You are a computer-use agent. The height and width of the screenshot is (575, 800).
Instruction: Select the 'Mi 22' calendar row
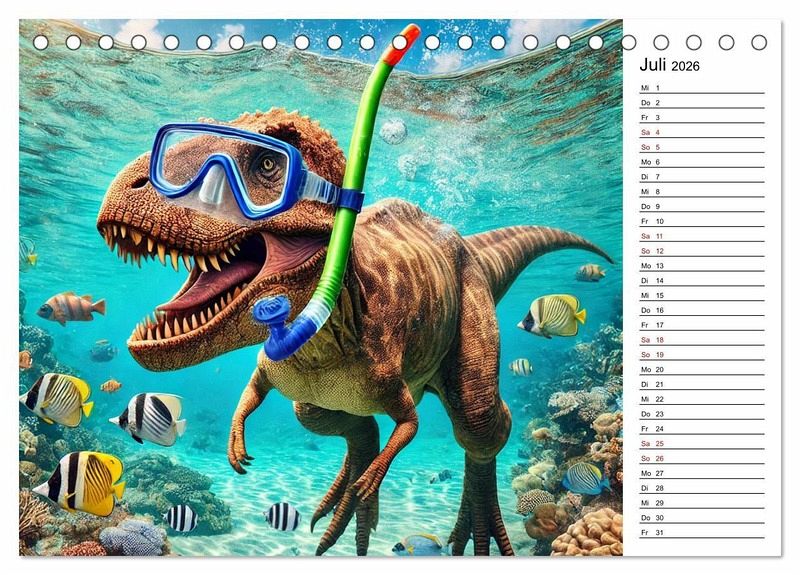[702, 398]
